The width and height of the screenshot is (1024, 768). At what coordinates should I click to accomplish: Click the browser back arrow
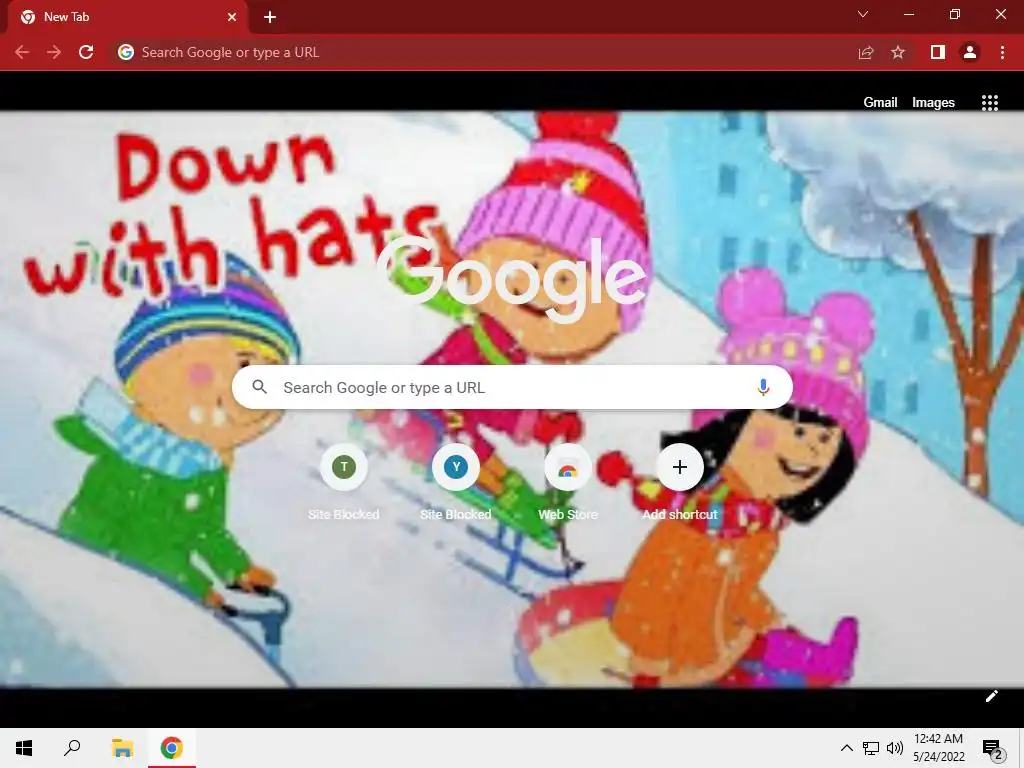pos(22,52)
